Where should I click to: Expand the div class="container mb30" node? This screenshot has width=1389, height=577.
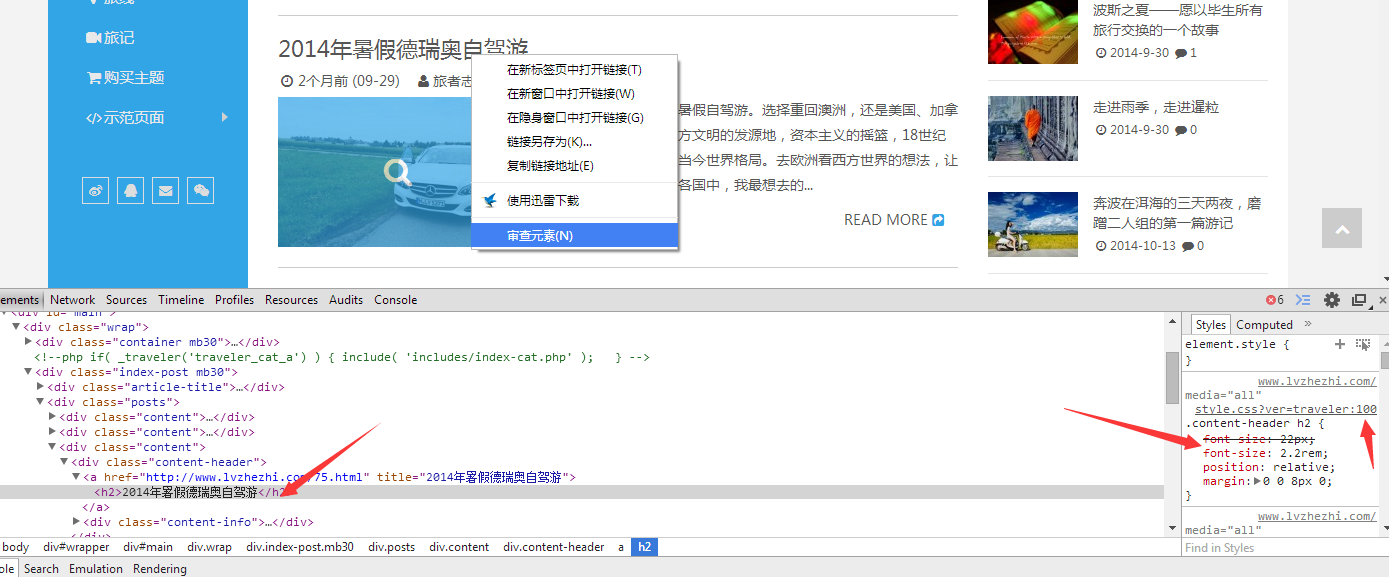click(28, 342)
